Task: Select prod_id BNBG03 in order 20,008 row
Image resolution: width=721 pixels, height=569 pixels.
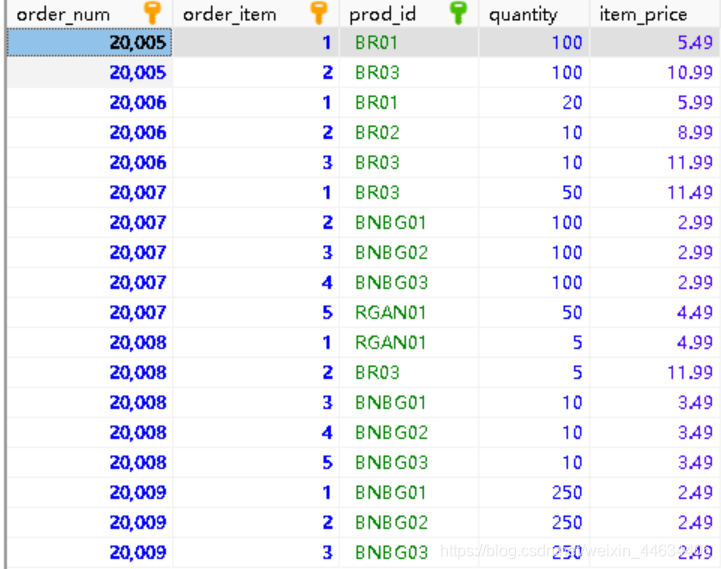Action: (409, 462)
